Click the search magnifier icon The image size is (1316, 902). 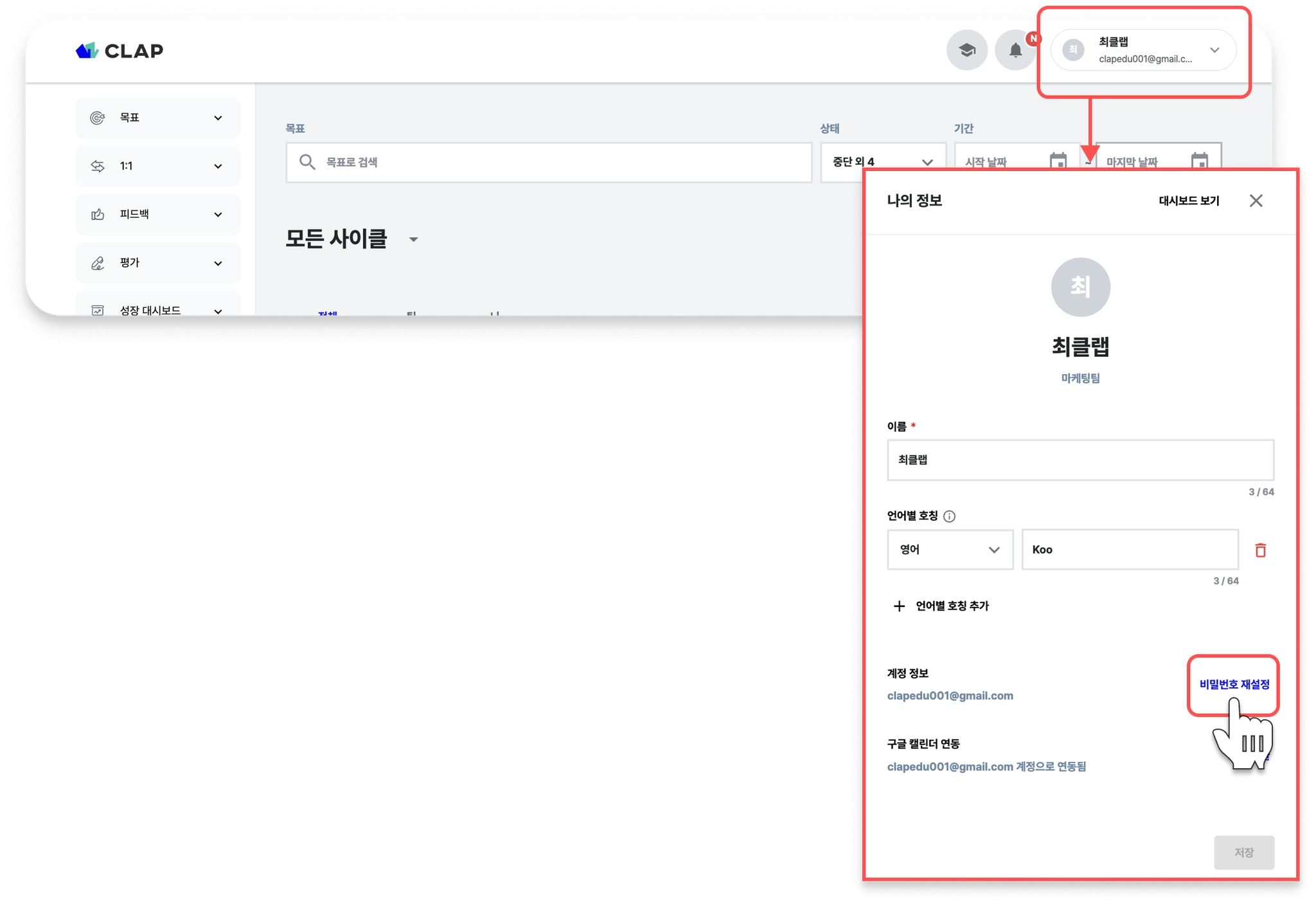click(307, 162)
